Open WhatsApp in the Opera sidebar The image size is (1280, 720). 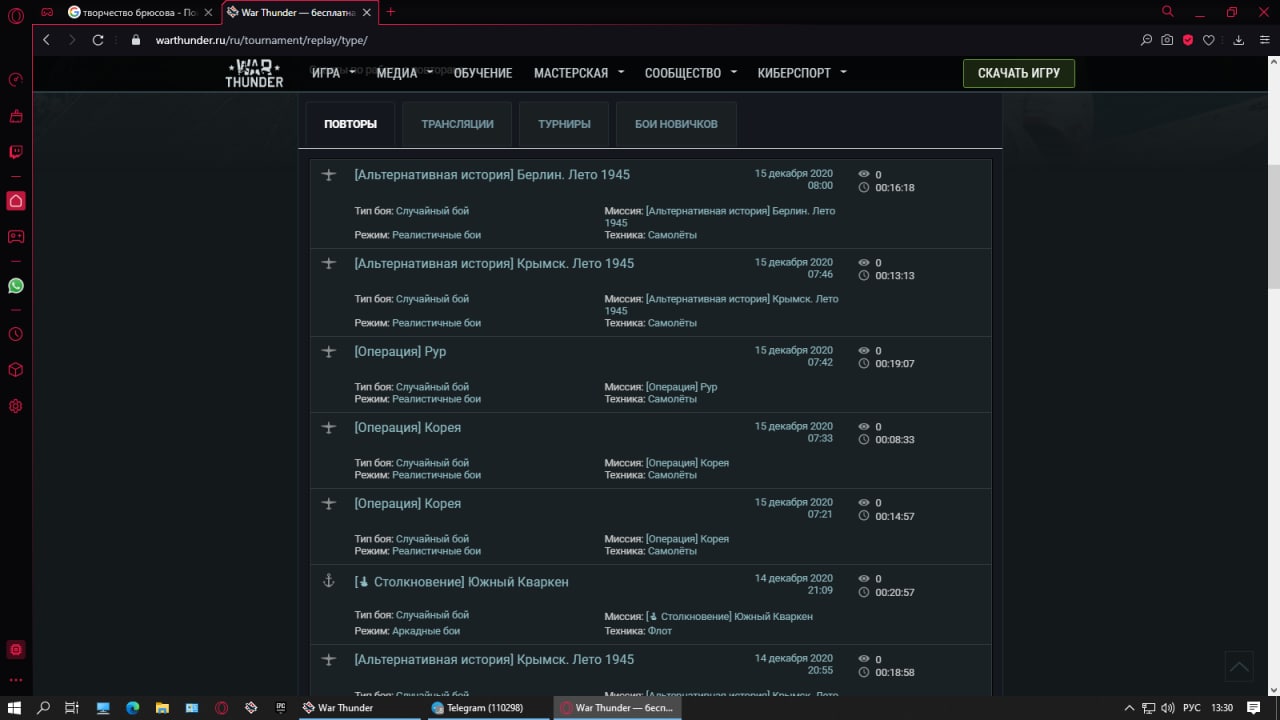coord(15,286)
